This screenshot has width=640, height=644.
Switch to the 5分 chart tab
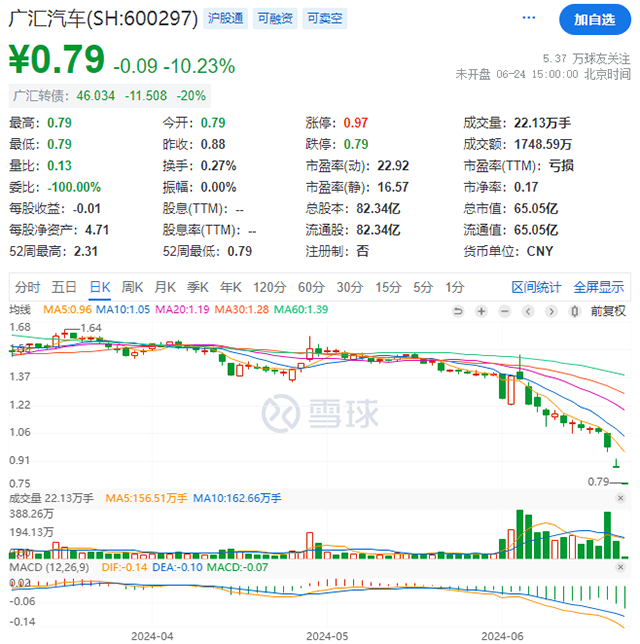pos(423,287)
